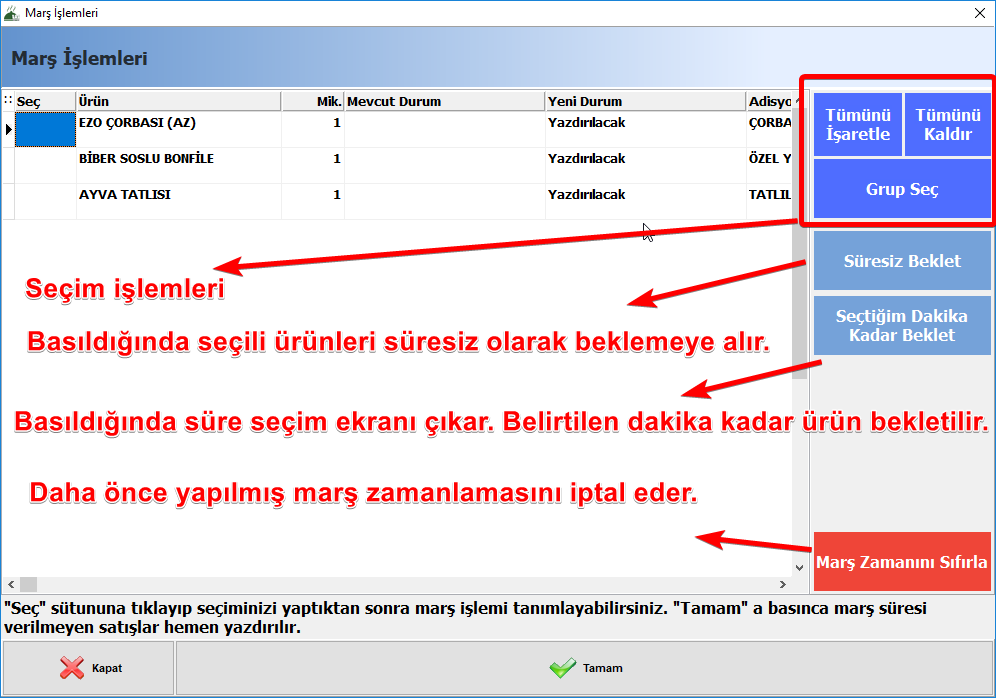Image resolution: width=996 pixels, height=698 pixels.
Task: Click the horizontal scrollbar right arrow
Action: (x=783, y=584)
